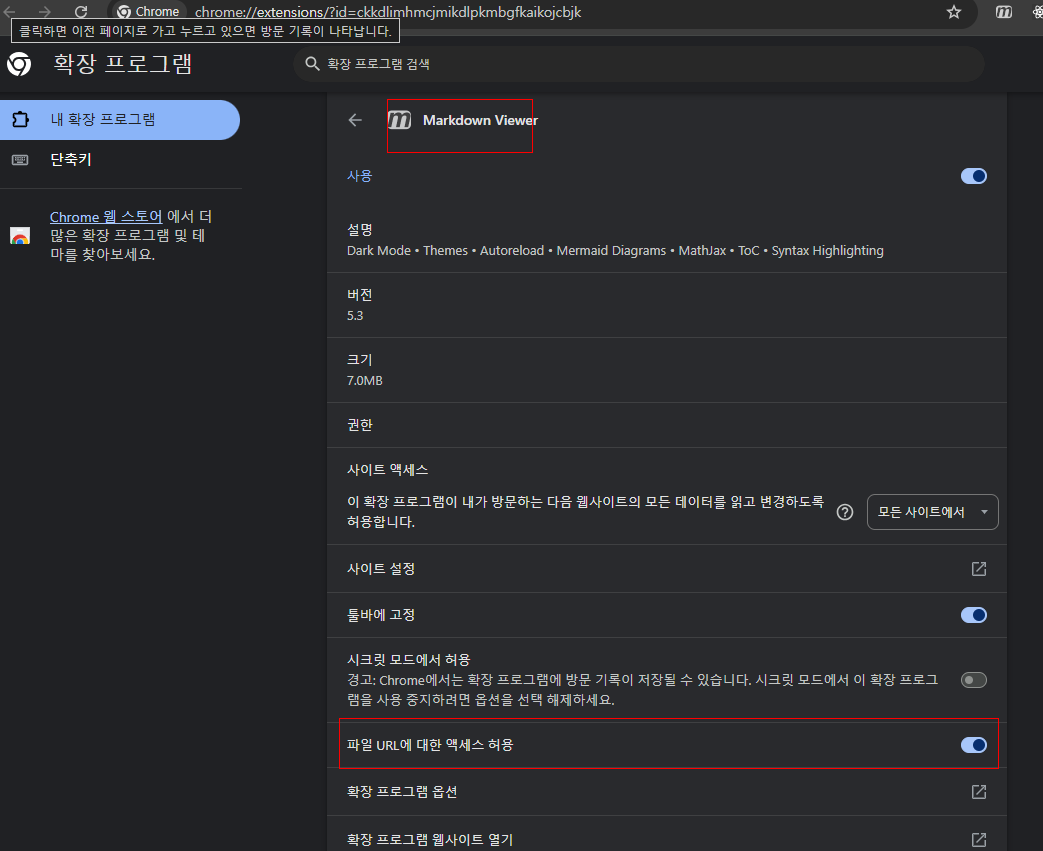Screen dimensions: 1043x851
Task: Click the chrome://extensions address bar URL
Action: pyautogui.click(x=388, y=12)
